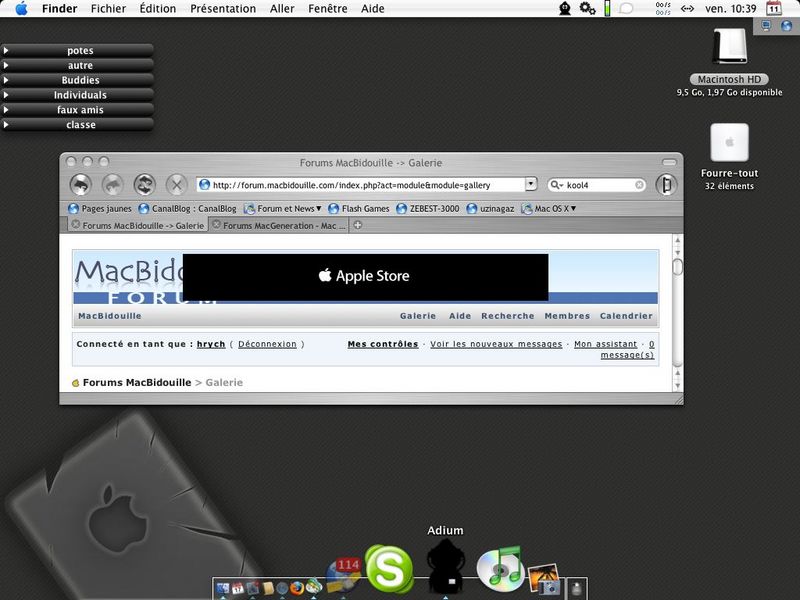This screenshot has width=800, height=600.
Task: Close the Forums MacBidouille -> Galerie tab
Action: [76, 224]
